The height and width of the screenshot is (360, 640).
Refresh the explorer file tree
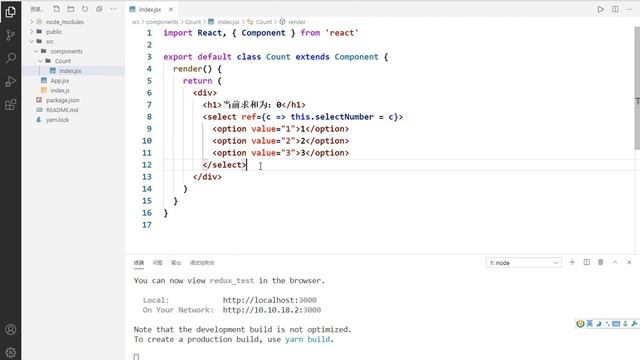click(85, 9)
